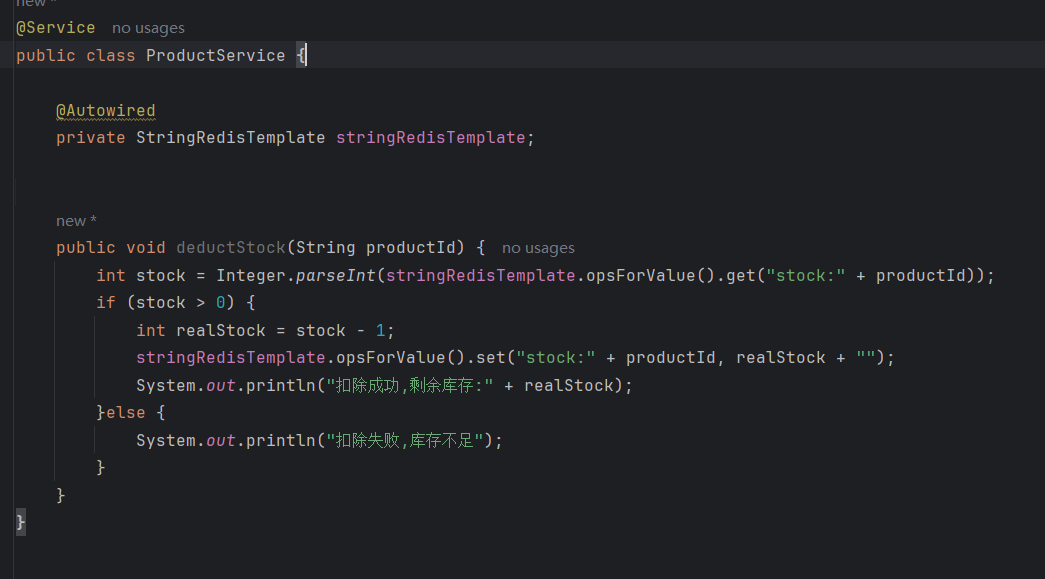Image resolution: width=1045 pixels, height=579 pixels.
Task: Click the "stock:" string in the get call
Action: tap(806, 276)
